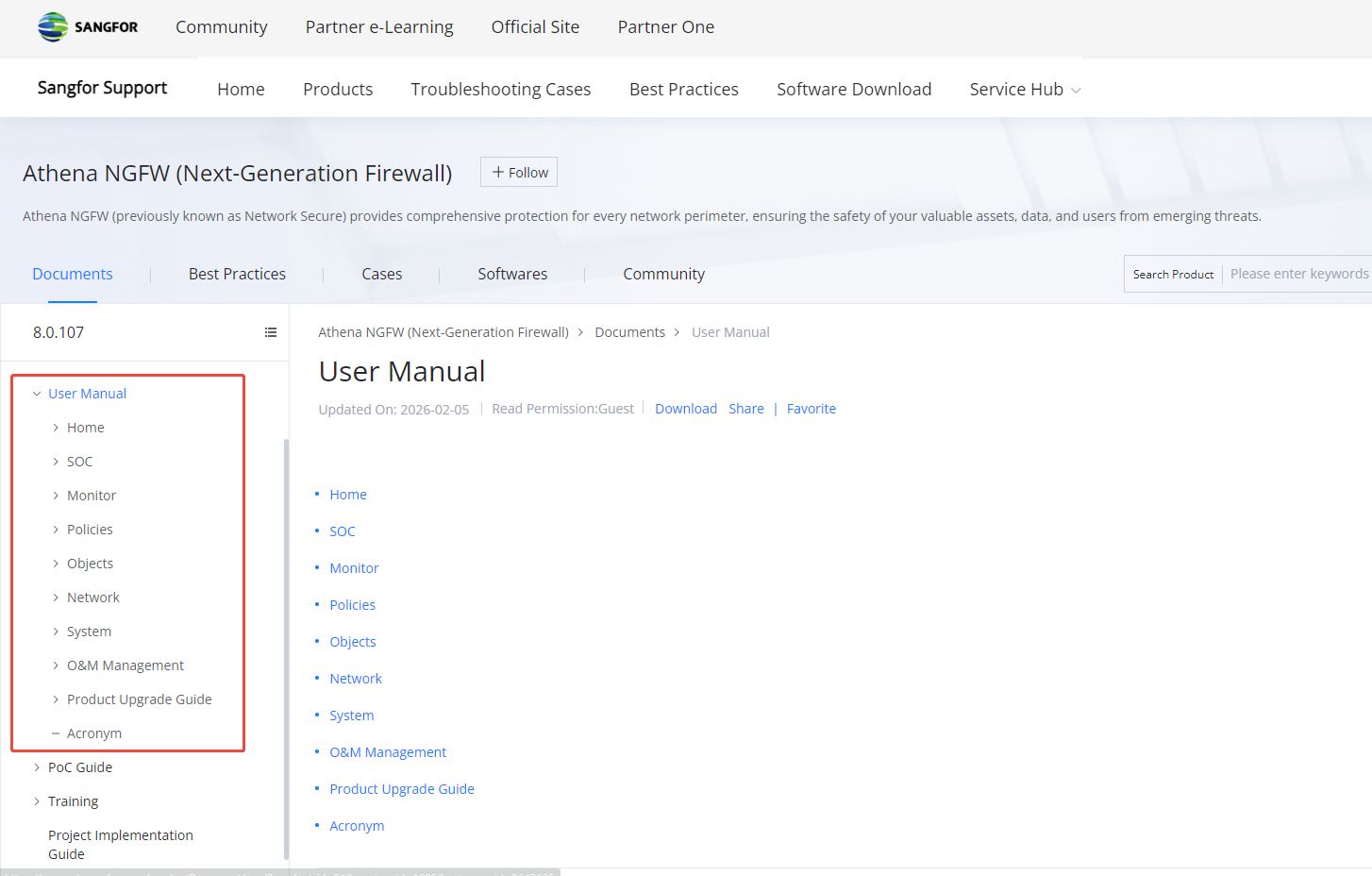Open Network link in content list
Screen dimensions: 1372x876
click(356, 679)
